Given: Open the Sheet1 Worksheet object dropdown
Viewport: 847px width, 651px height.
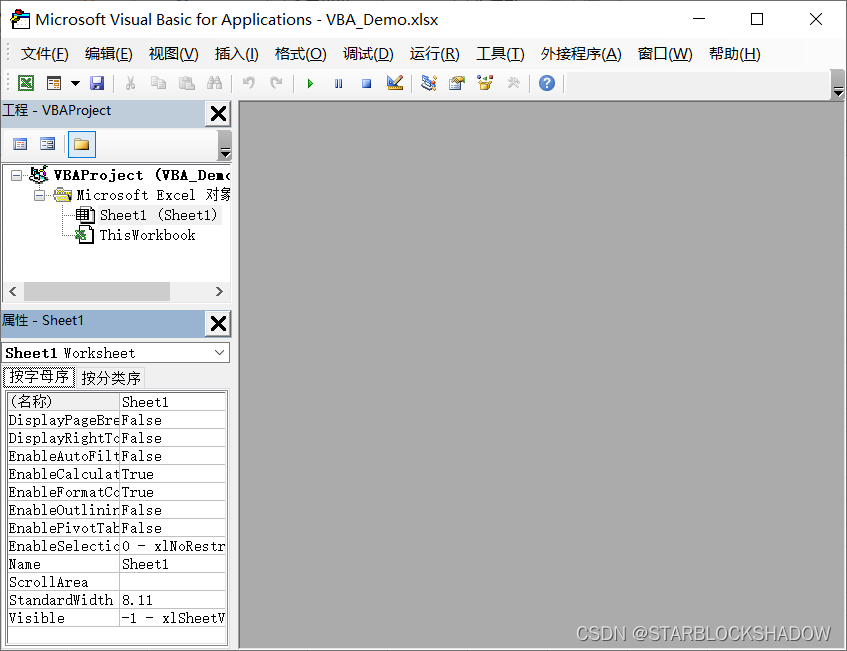Looking at the screenshot, I should tap(219, 353).
